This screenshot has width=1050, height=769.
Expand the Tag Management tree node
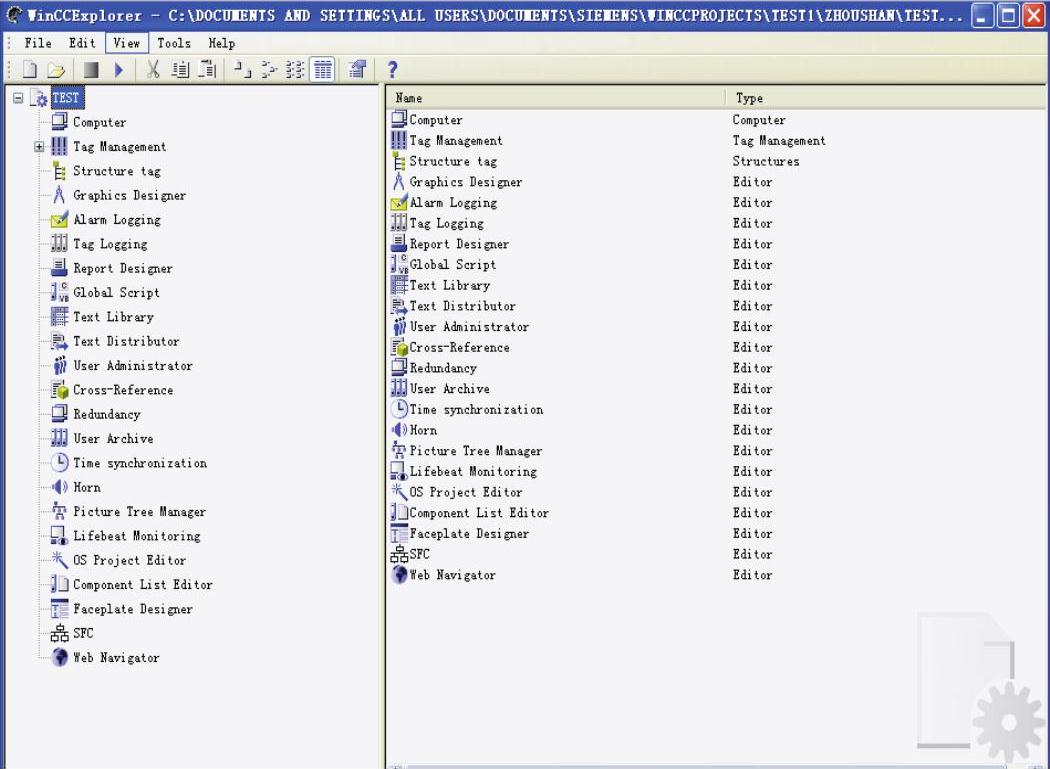(39, 147)
